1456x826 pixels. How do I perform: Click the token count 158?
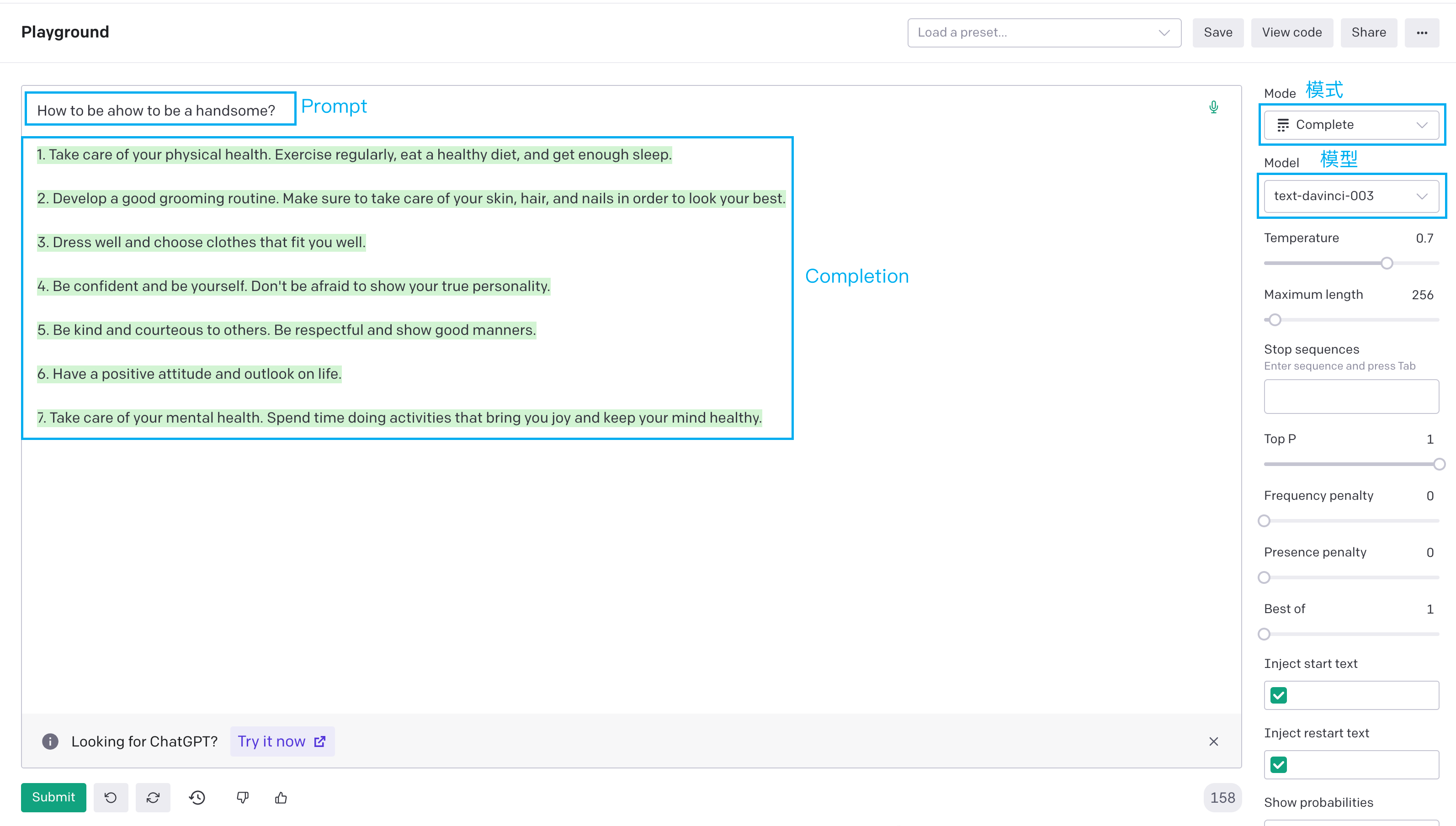1222,797
